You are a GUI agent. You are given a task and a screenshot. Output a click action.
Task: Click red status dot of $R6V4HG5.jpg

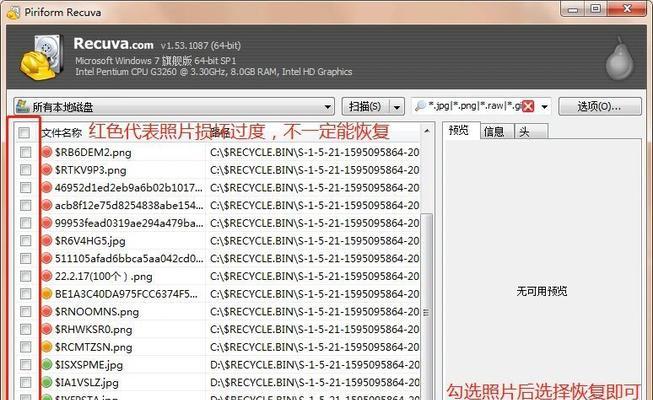click(x=47, y=241)
